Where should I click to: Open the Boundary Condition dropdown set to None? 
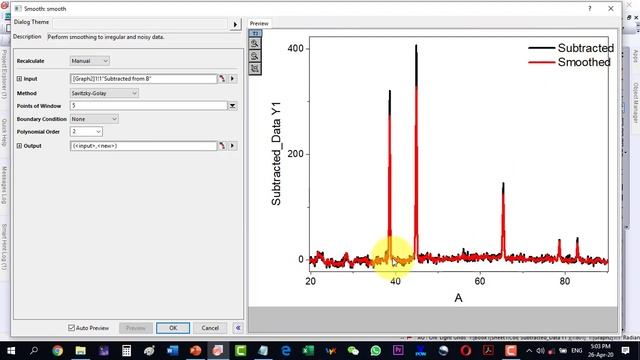(94, 119)
